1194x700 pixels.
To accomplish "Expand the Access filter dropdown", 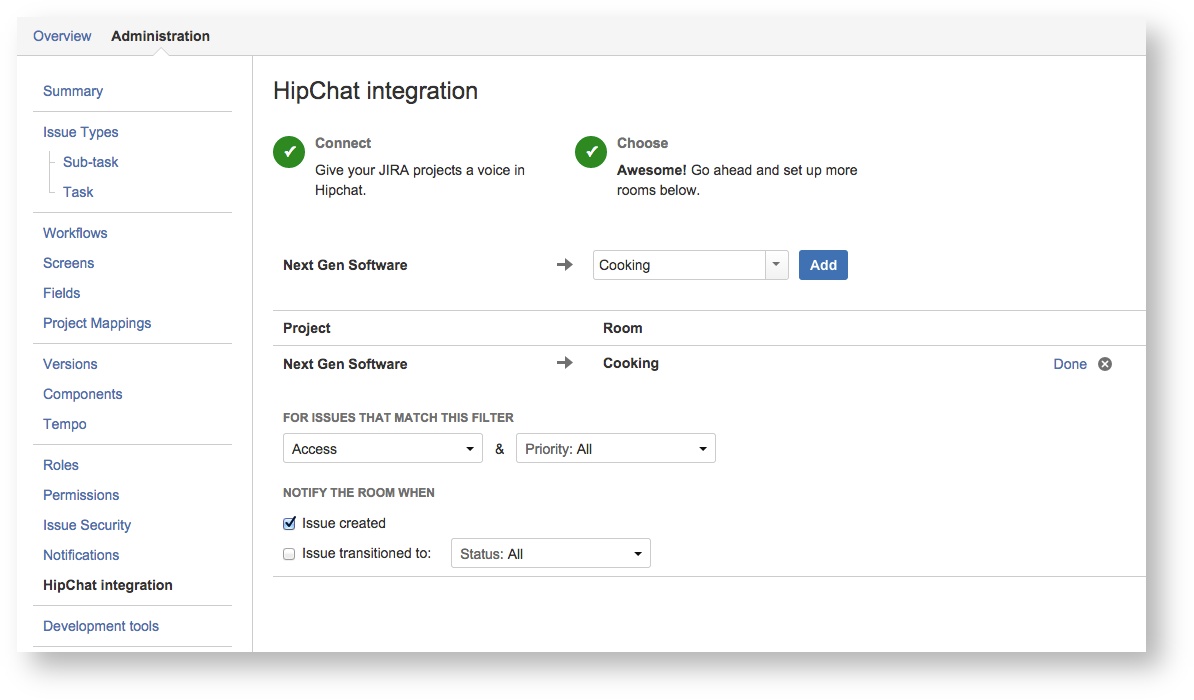I will (383, 449).
